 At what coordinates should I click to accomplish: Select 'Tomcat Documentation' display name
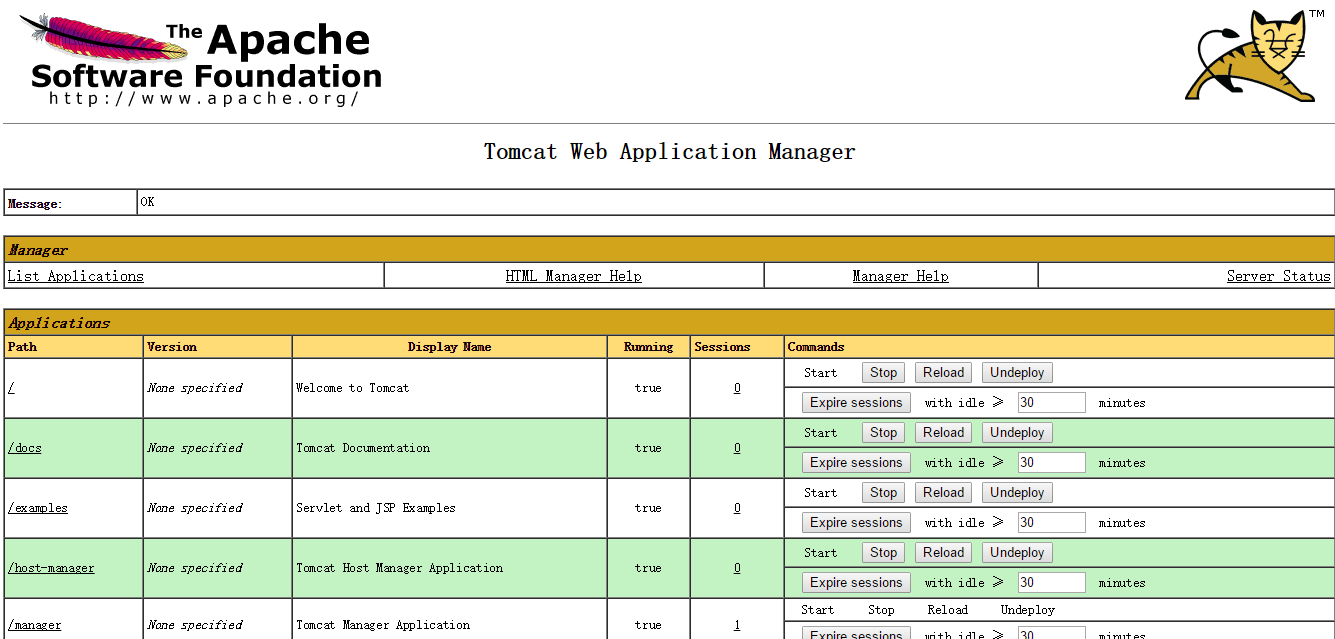point(363,448)
